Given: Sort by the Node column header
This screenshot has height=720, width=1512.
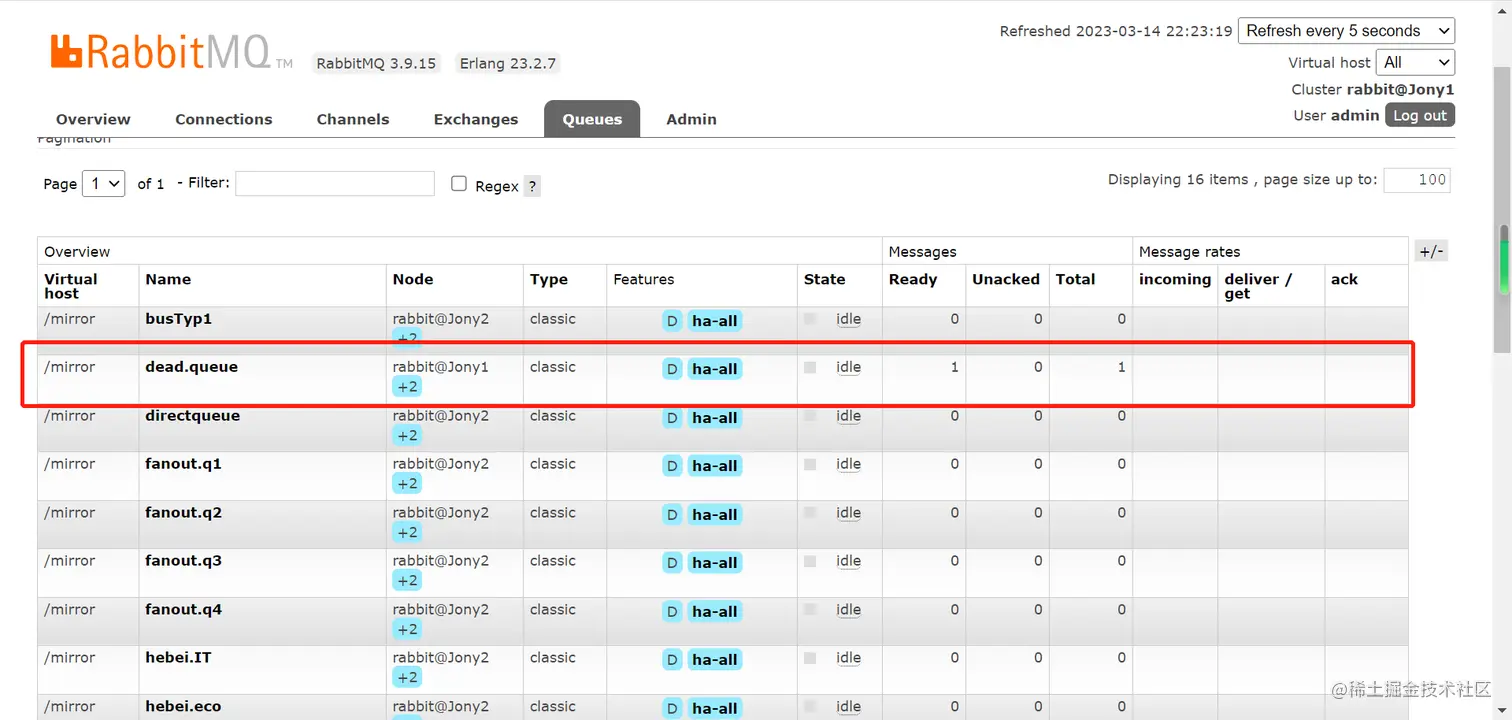Looking at the screenshot, I should pos(413,280).
